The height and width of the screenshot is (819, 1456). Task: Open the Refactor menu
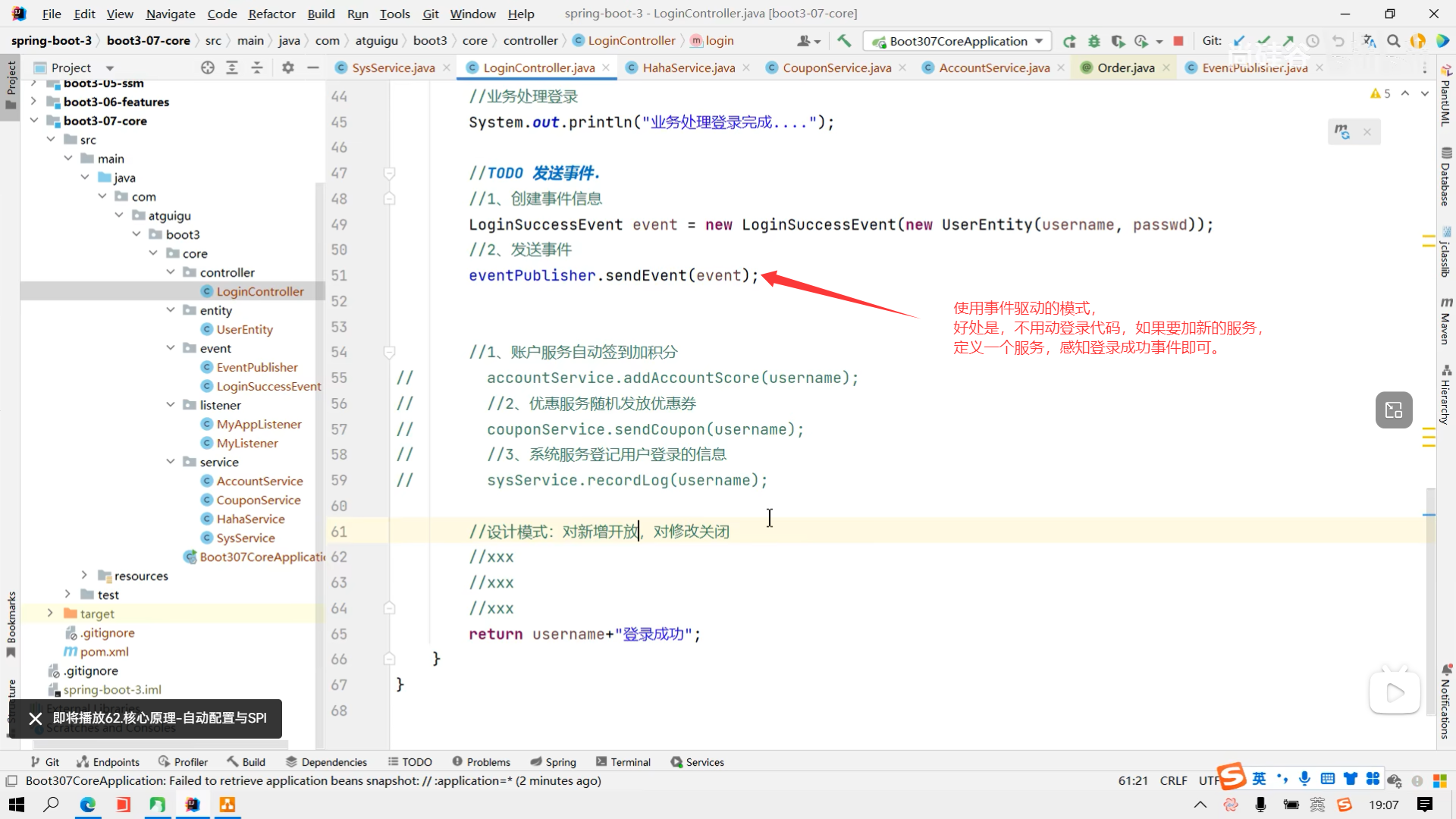pyautogui.click(x=271, y=14)
